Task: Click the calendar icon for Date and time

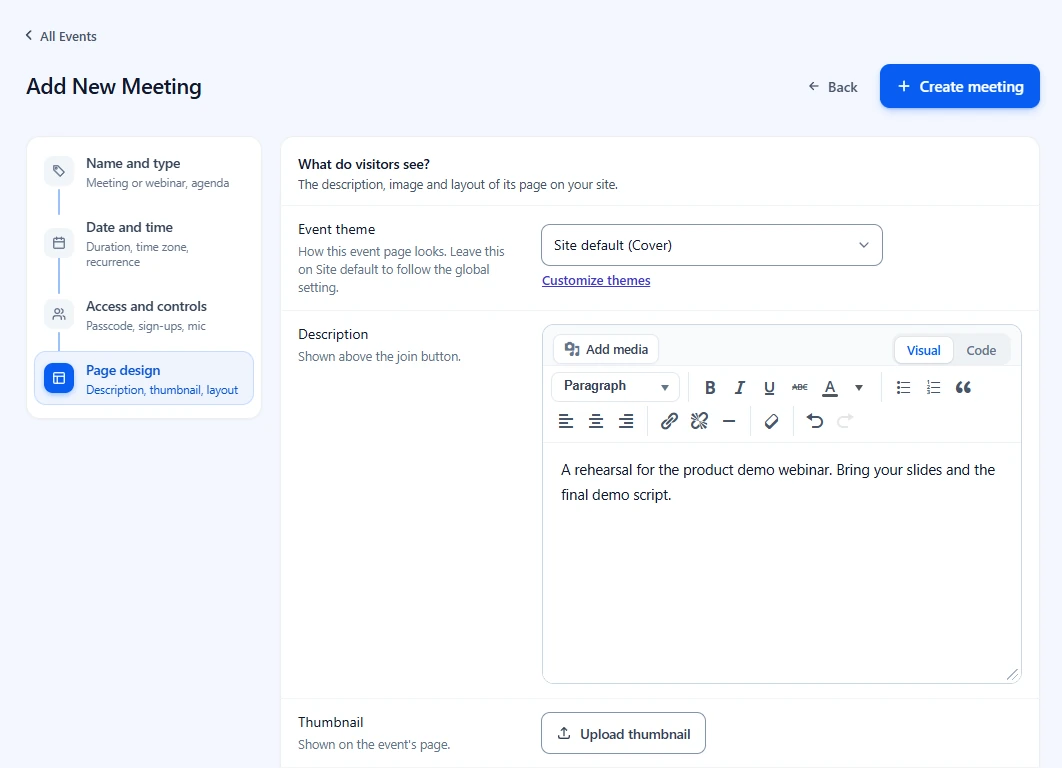Action: [x=59, y=242]
